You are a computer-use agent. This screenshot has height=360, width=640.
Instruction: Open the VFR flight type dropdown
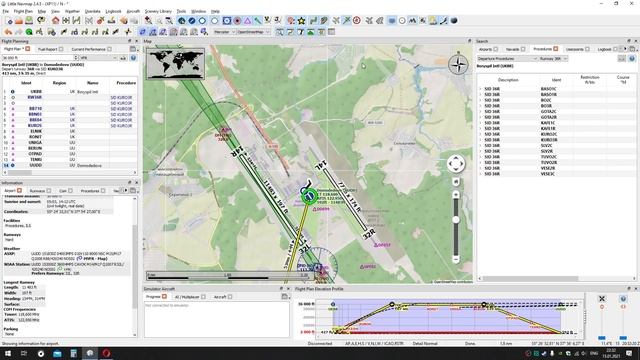tap(99, 58)
